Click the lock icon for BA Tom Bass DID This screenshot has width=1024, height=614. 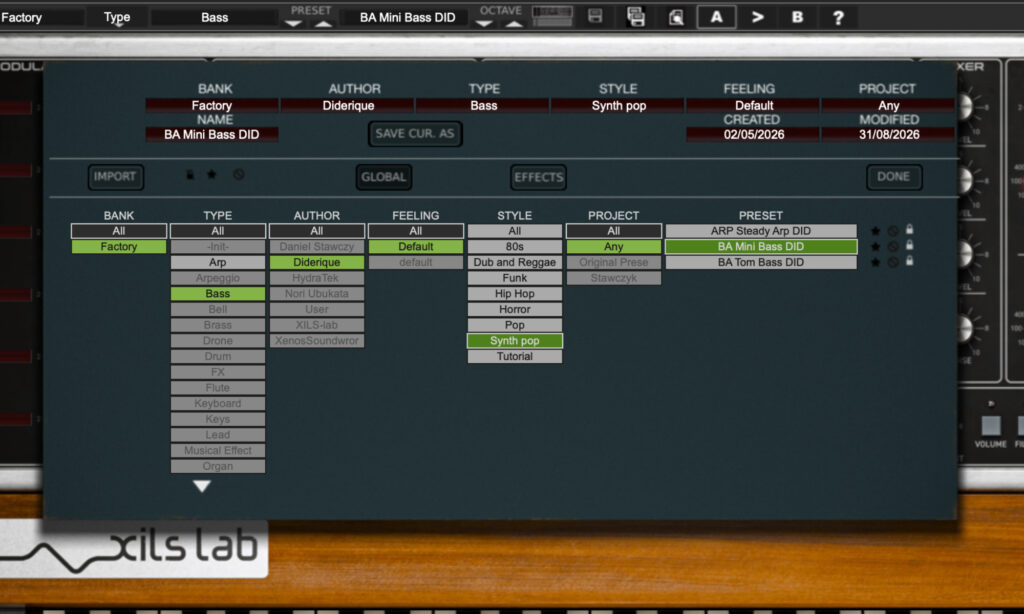tap(909, 261)
